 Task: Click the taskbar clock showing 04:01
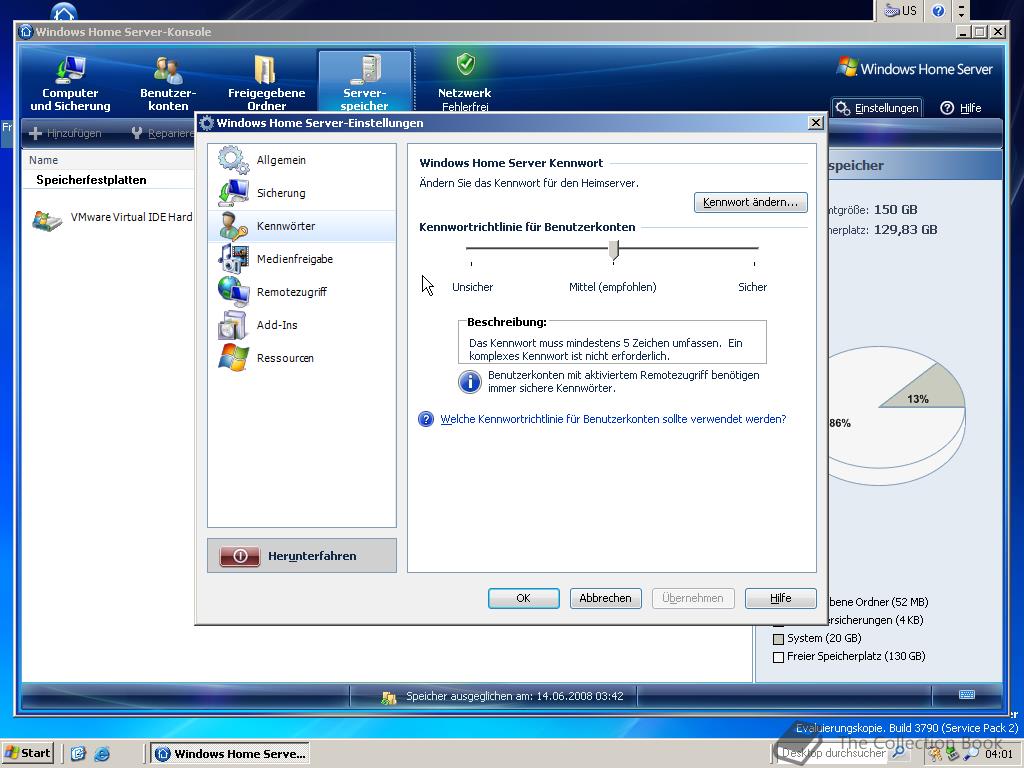[999, 754]
